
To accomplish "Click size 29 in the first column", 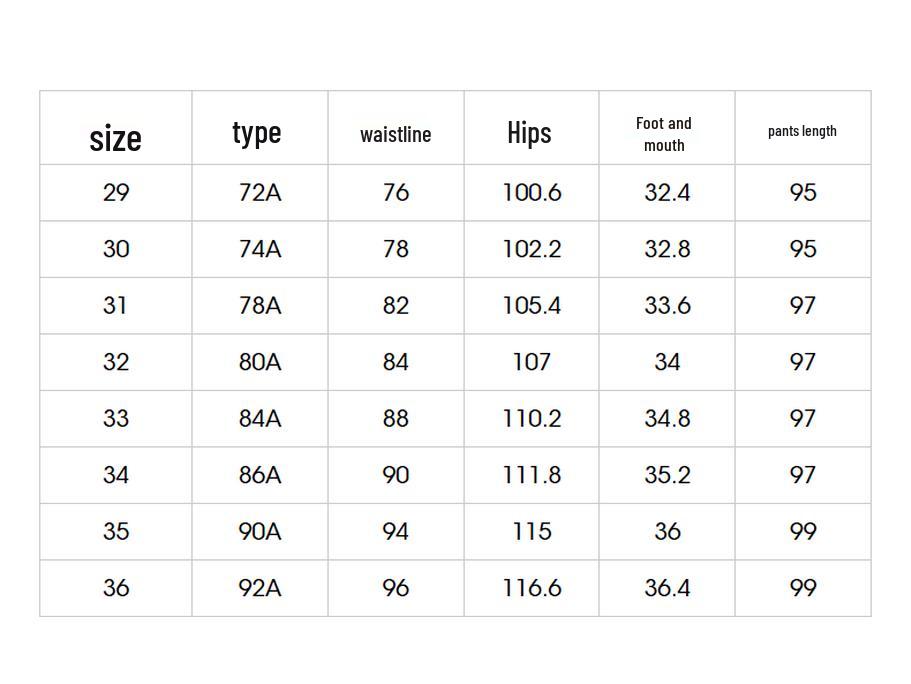I will tap(116, 192).
